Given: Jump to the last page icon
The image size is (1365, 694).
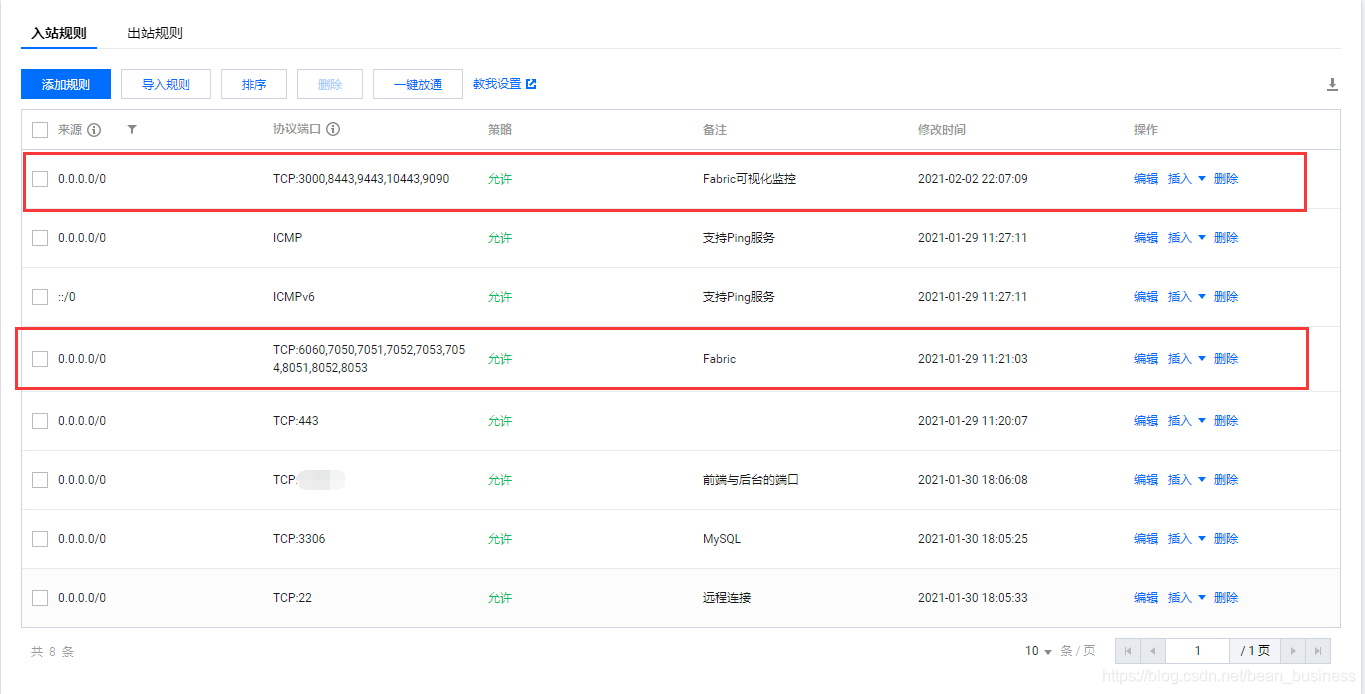Looking at the screenshot, I should (x=1318, y=651).
